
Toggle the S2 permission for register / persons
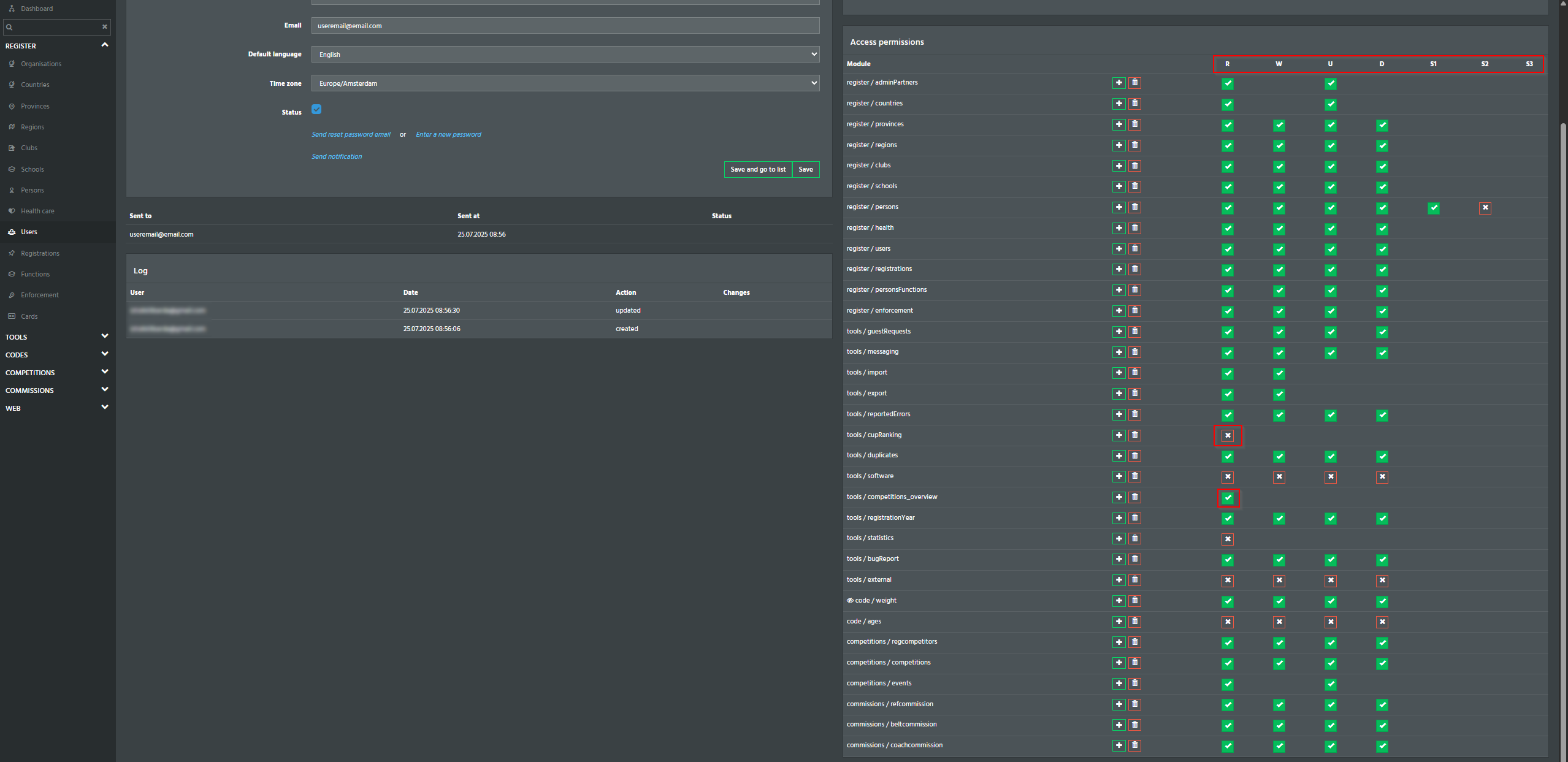pyautogui.click(x=1485, y=208)
